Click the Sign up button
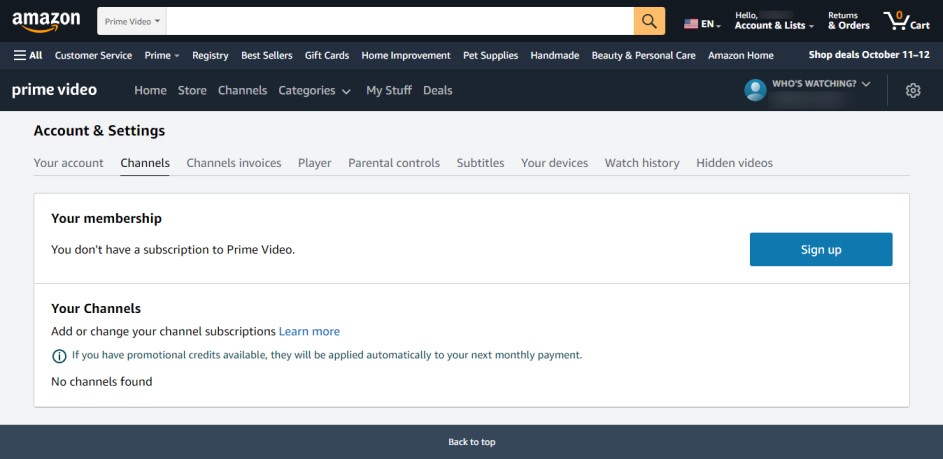The image size is (943, 459). [821, 250]
